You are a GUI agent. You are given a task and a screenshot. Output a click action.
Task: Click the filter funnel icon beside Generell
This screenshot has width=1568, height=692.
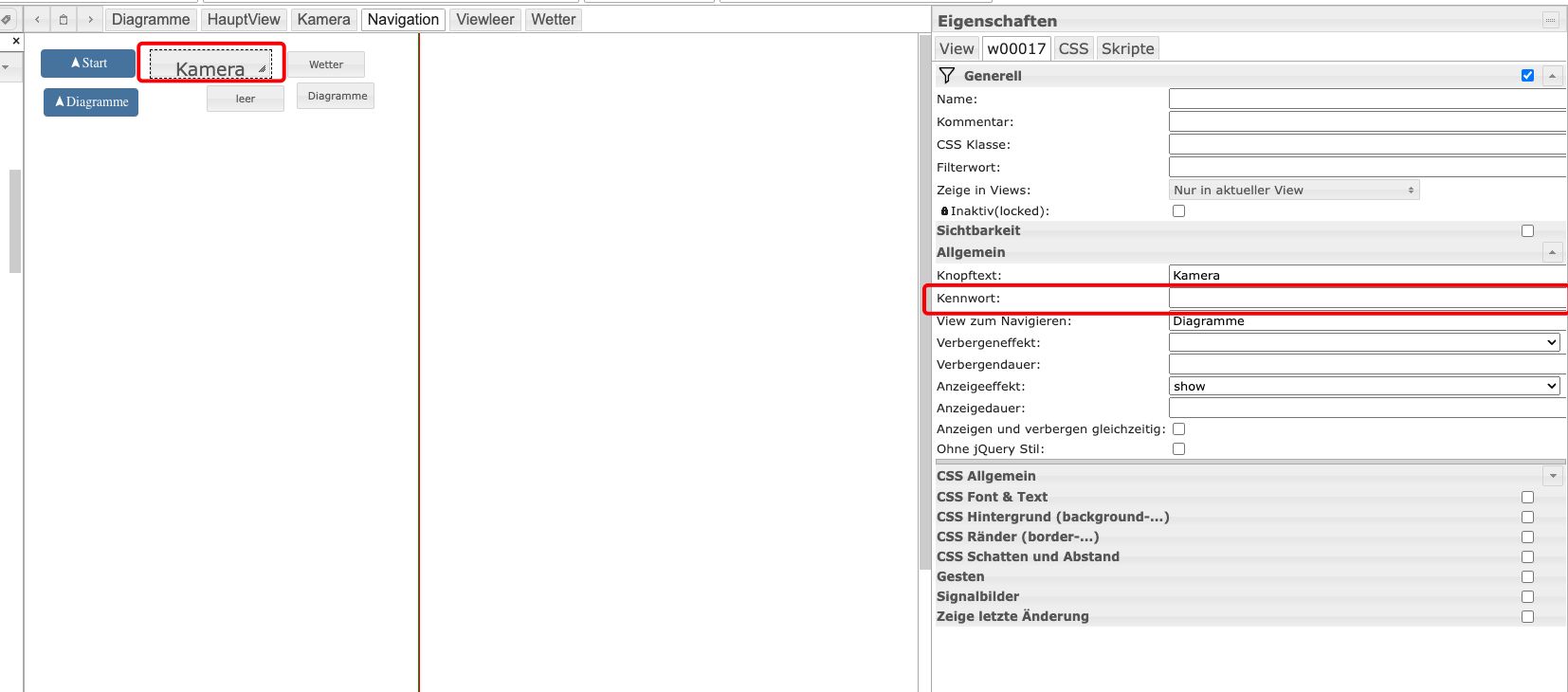click(946, 75)
